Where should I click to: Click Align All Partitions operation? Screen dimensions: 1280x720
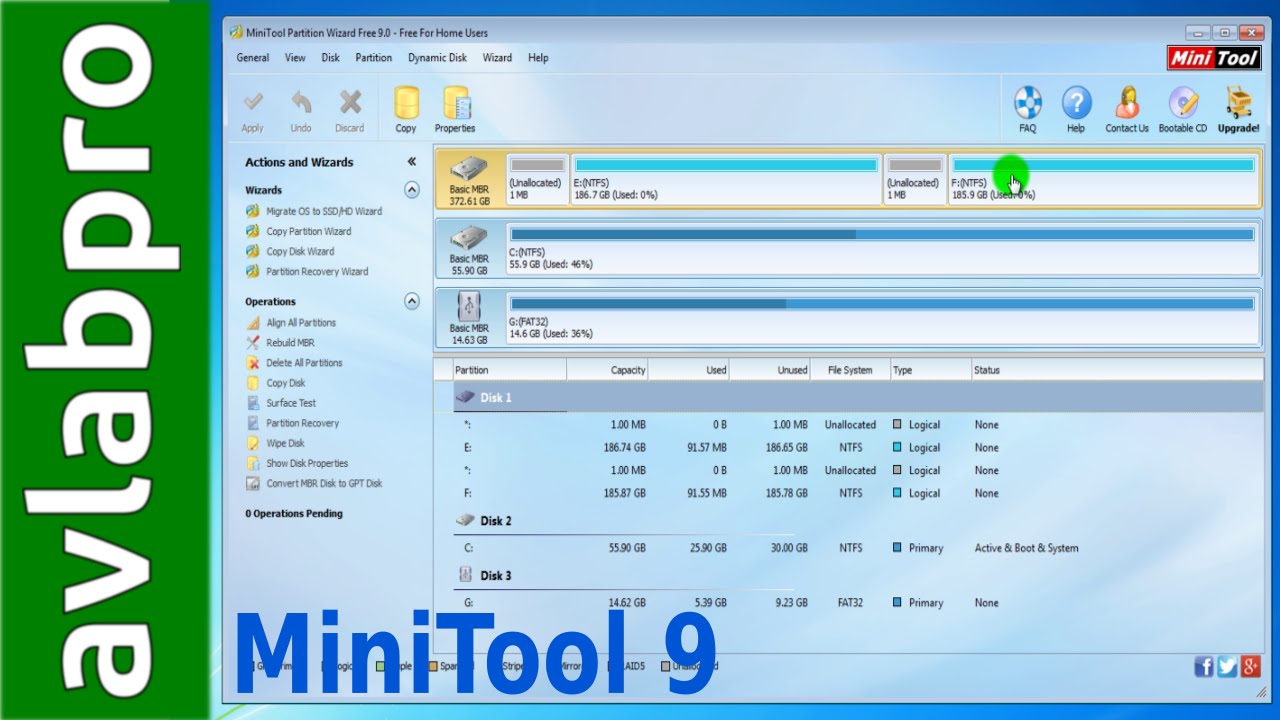coord(291,323)
